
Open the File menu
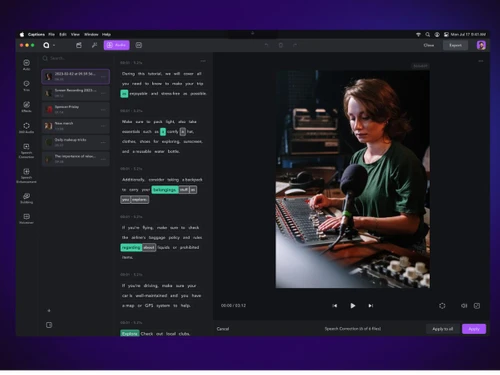51,34
